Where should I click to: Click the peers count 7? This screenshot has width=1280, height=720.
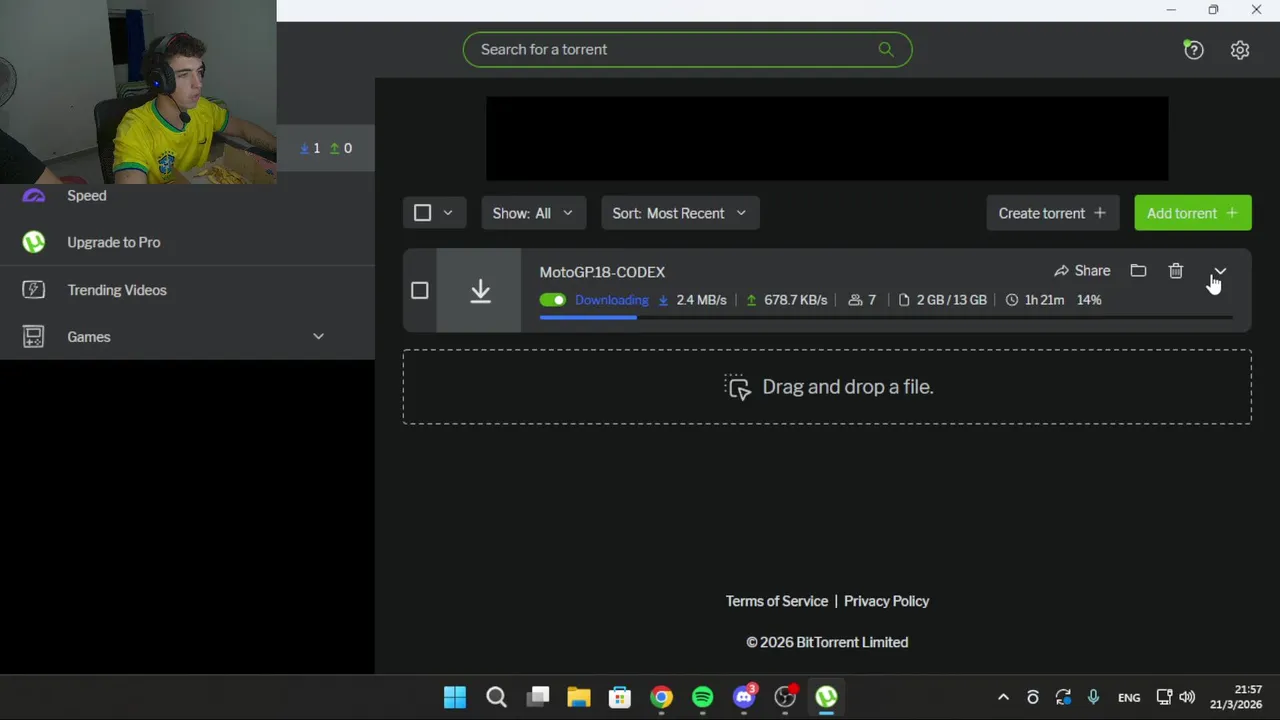point(872,300)
